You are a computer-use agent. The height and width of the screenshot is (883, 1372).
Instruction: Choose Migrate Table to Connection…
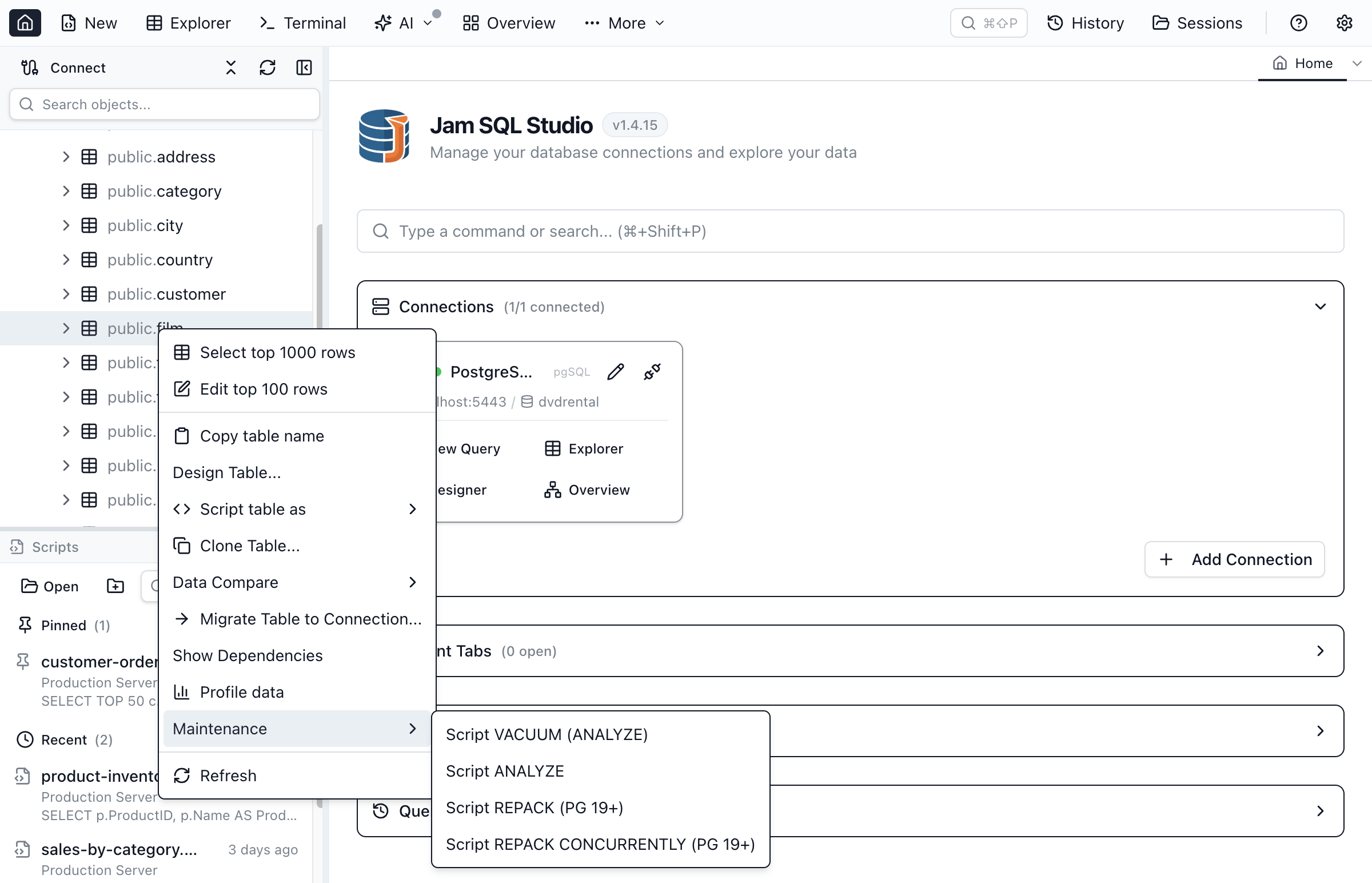point(297,620)
